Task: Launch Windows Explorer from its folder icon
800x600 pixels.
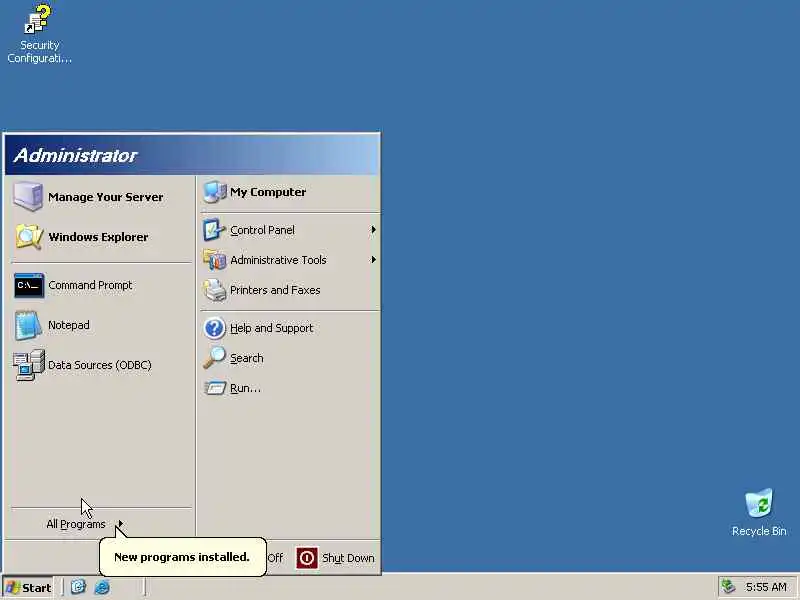Action: point(28,237)
